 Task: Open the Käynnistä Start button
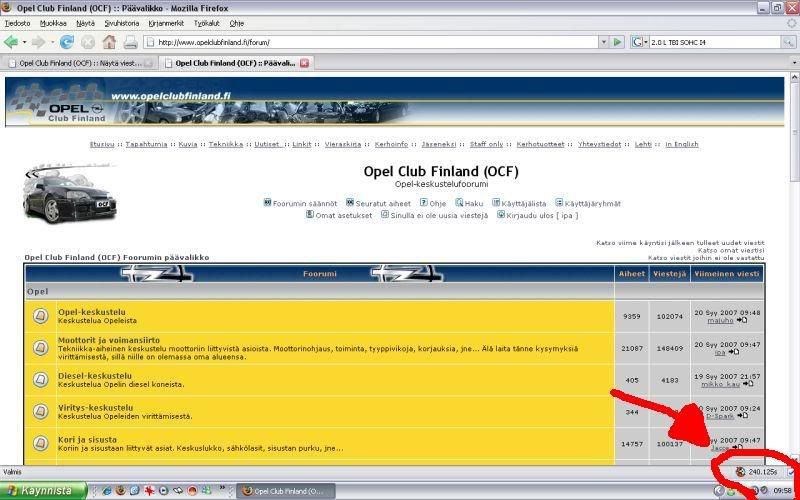click(x=41, y=491)
